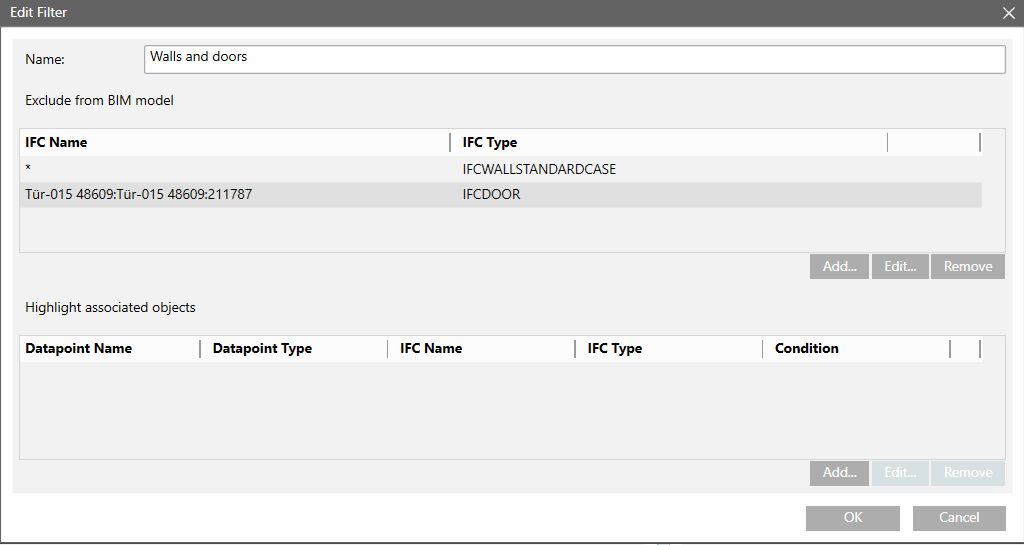Image resolution: width=1024 pixels, height=545 pixels.
Task: Click the Name field containing 'Walls and doors'
Action: pyautogui.click(x=574, y=59)
